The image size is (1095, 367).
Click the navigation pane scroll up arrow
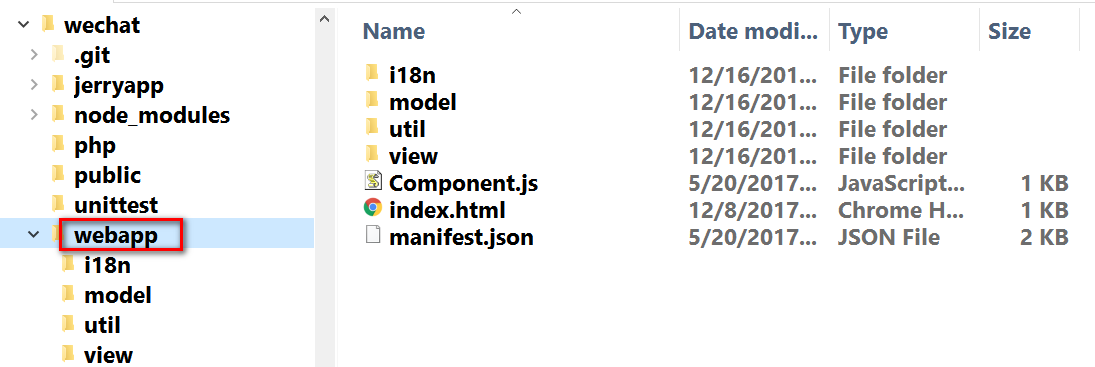pos(324,20)
